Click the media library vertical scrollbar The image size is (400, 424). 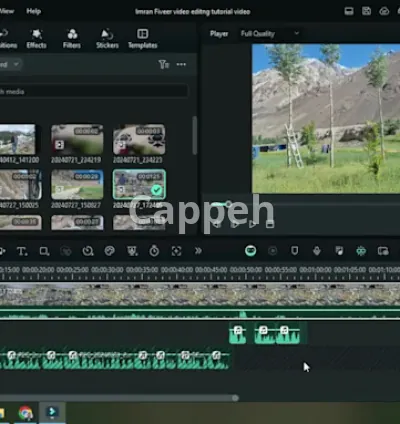[x=194, y=135]
